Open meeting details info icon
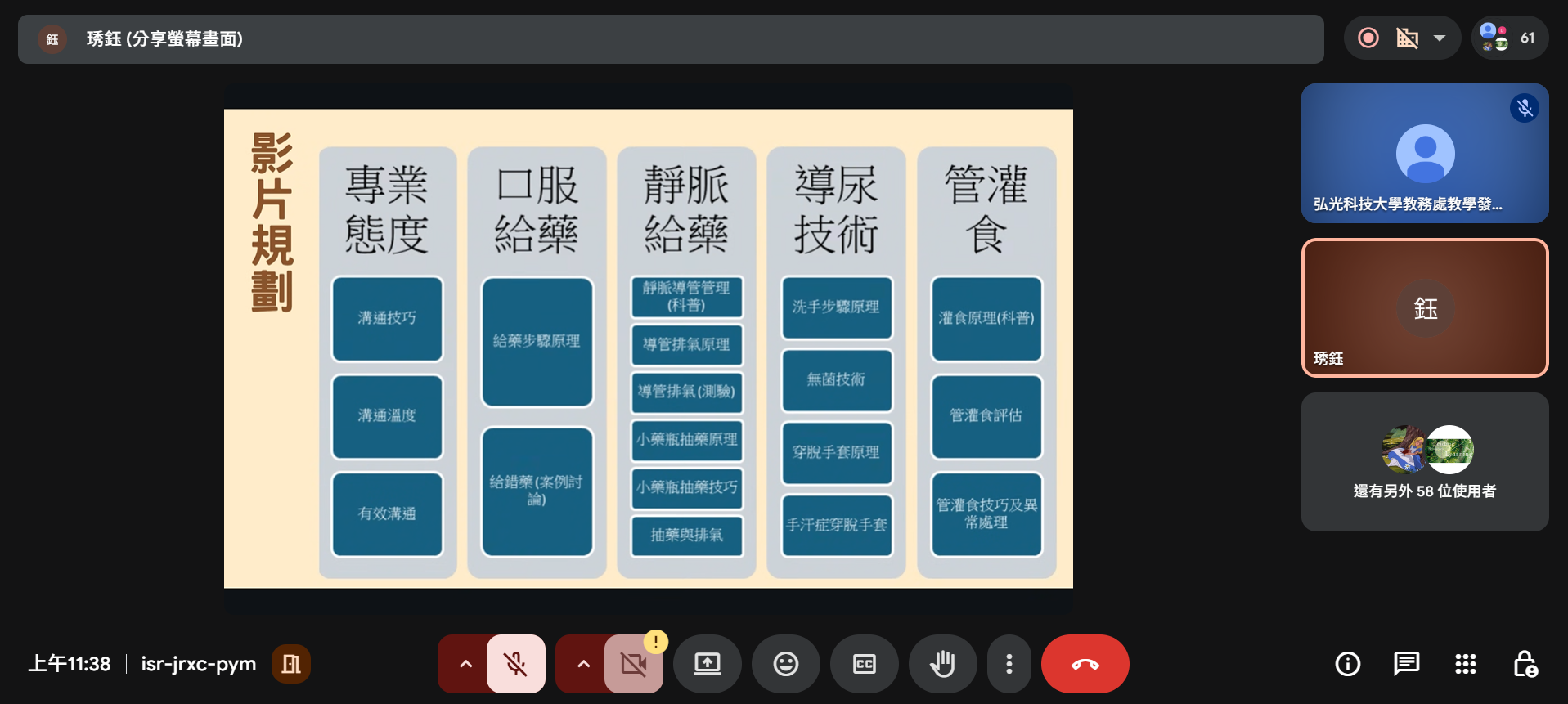 [x=1347, y=664]
